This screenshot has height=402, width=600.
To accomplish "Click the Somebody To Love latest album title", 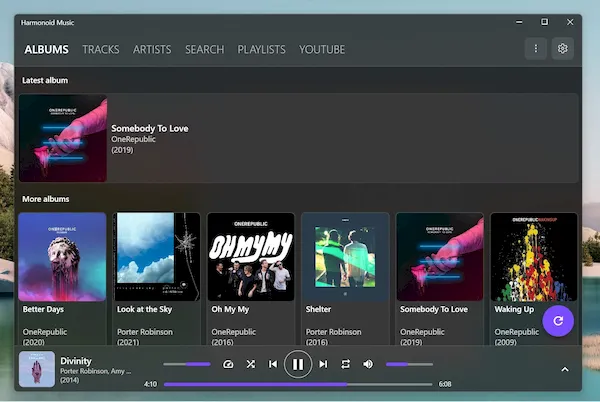I will pos(150,129).
